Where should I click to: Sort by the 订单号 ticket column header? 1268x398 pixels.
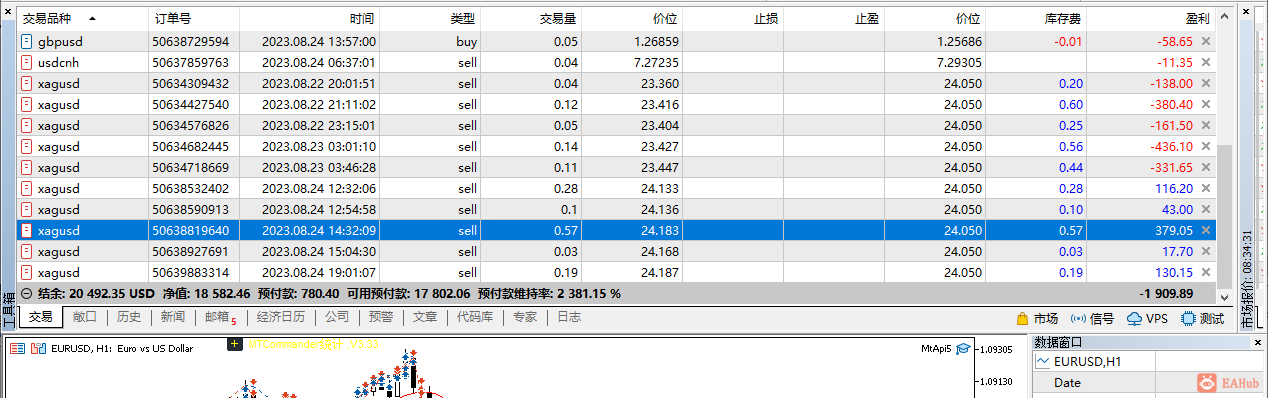194,18
